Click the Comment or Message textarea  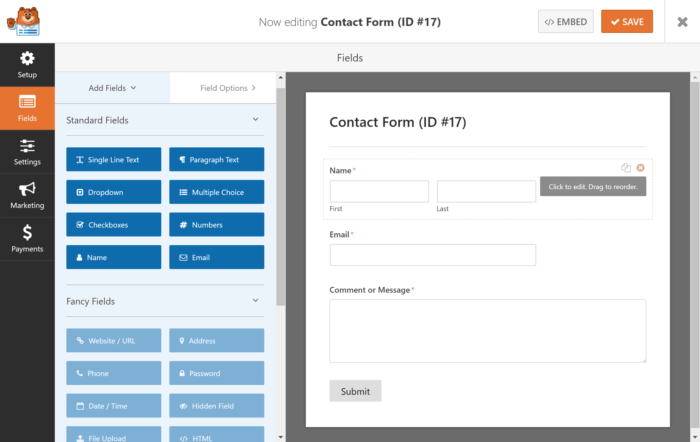487,330
